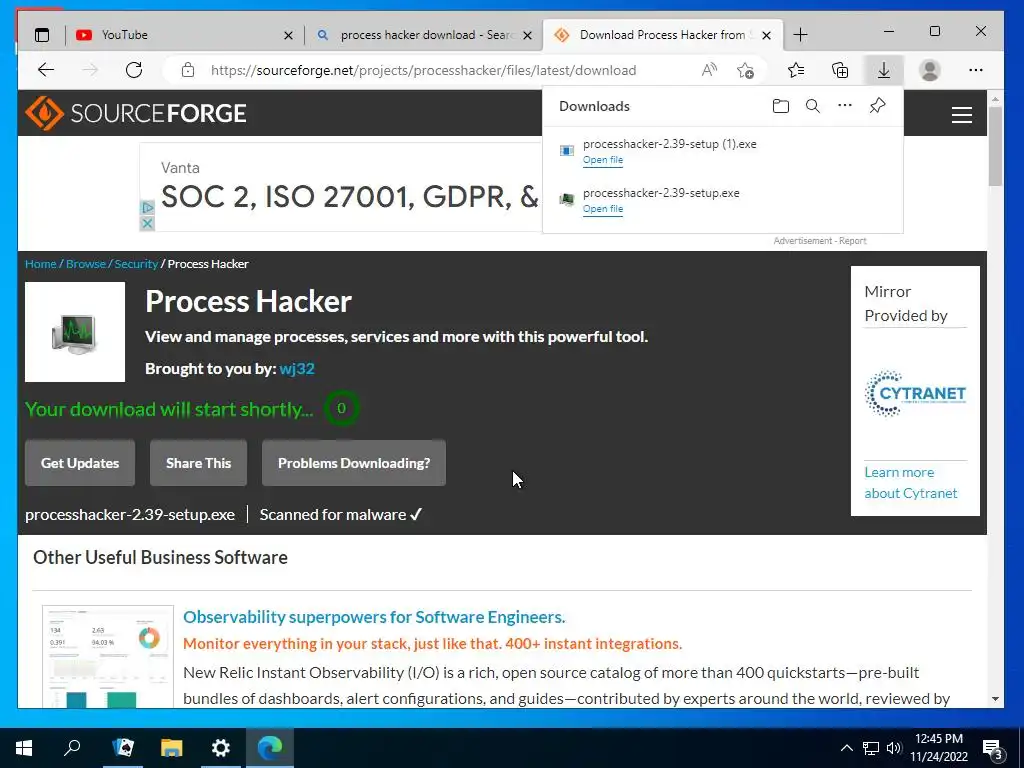
Task: Open the downloads folder icon
Action: (x=780, y=106)
